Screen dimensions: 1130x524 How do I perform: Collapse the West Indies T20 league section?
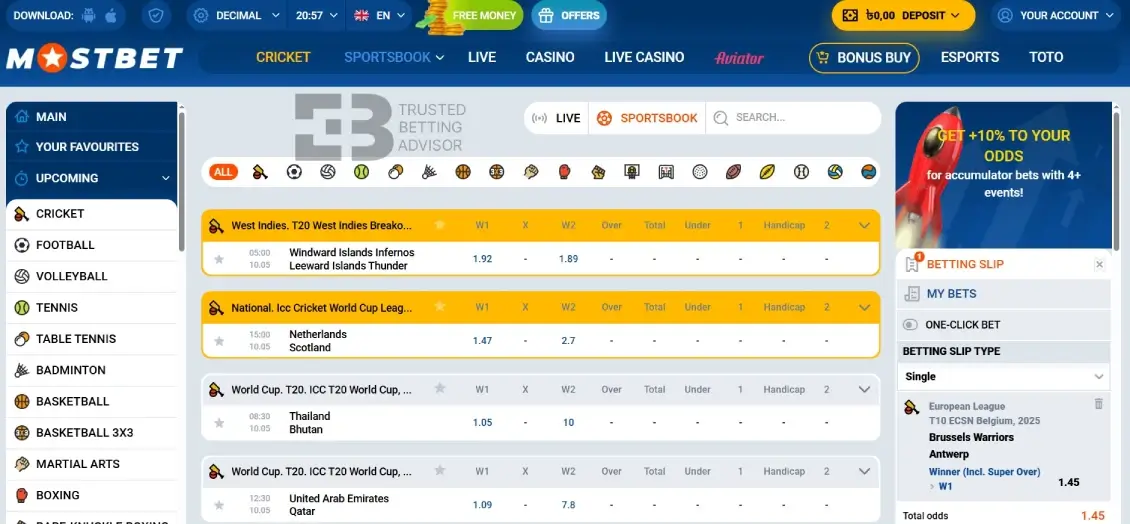point(865,226)
